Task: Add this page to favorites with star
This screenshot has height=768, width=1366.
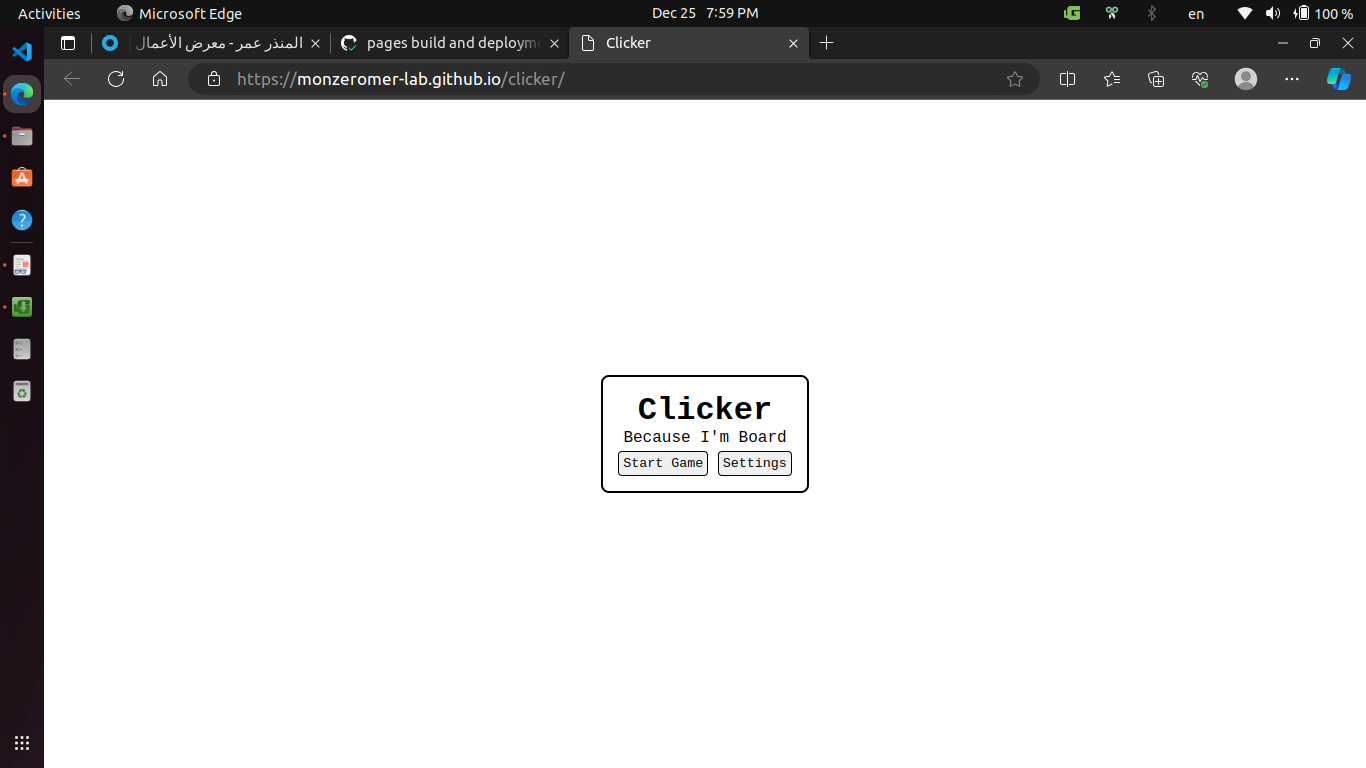Action: click(1015, 79)
